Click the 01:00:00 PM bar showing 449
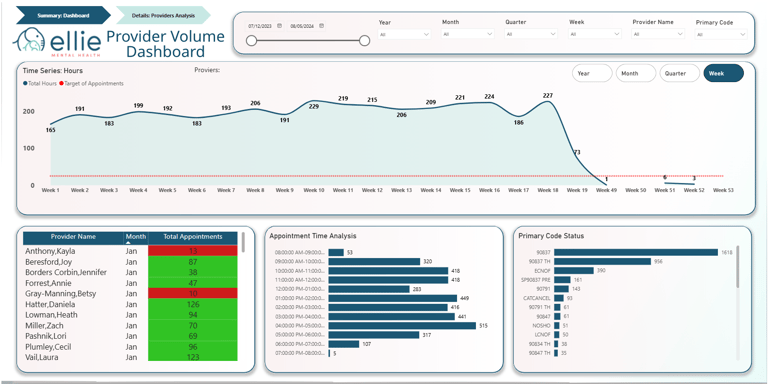The width and height of the screenshot is (768, 384). [393, 298]
